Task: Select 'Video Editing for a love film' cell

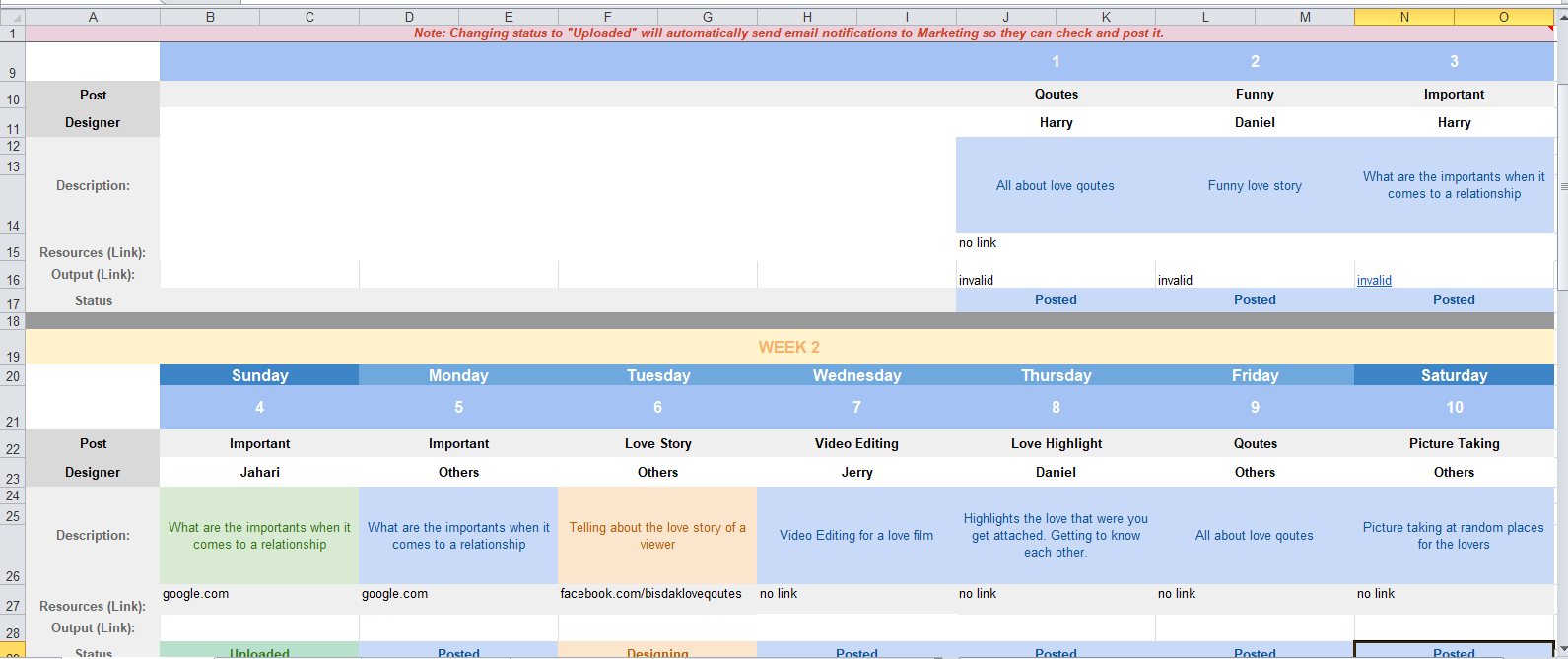Action: click(856, 536)
